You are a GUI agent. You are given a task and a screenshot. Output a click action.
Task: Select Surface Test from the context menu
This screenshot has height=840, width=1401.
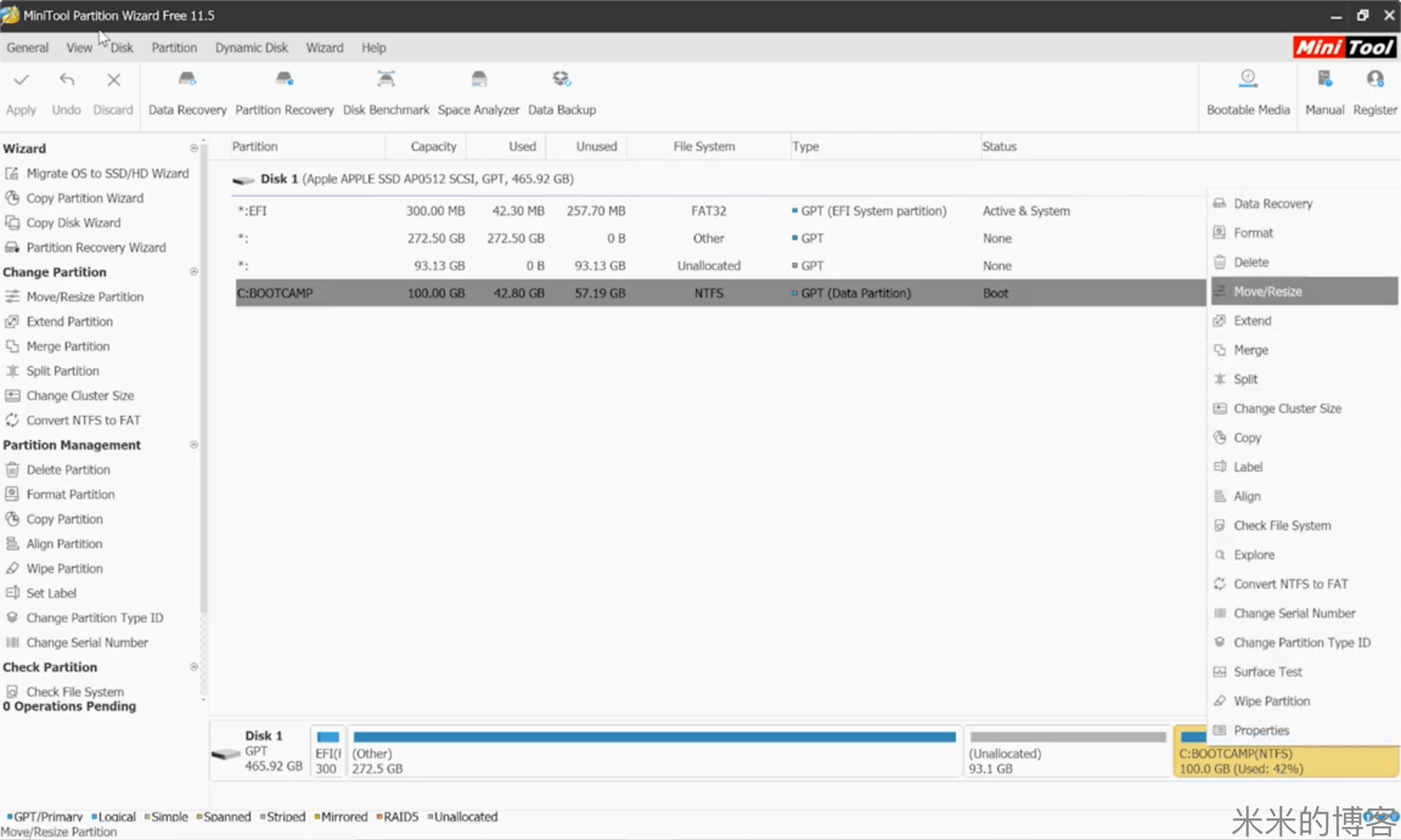tap(1267, 672)
